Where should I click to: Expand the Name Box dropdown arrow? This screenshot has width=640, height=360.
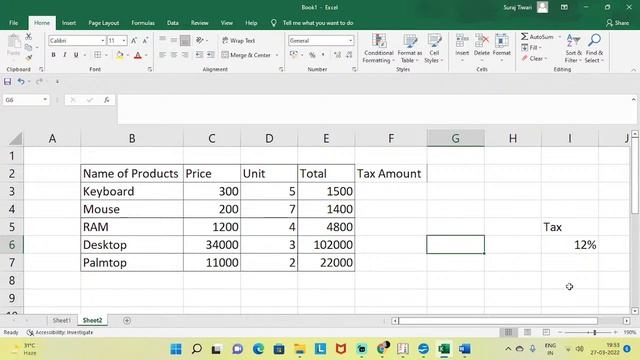click(x=45, y=100)
